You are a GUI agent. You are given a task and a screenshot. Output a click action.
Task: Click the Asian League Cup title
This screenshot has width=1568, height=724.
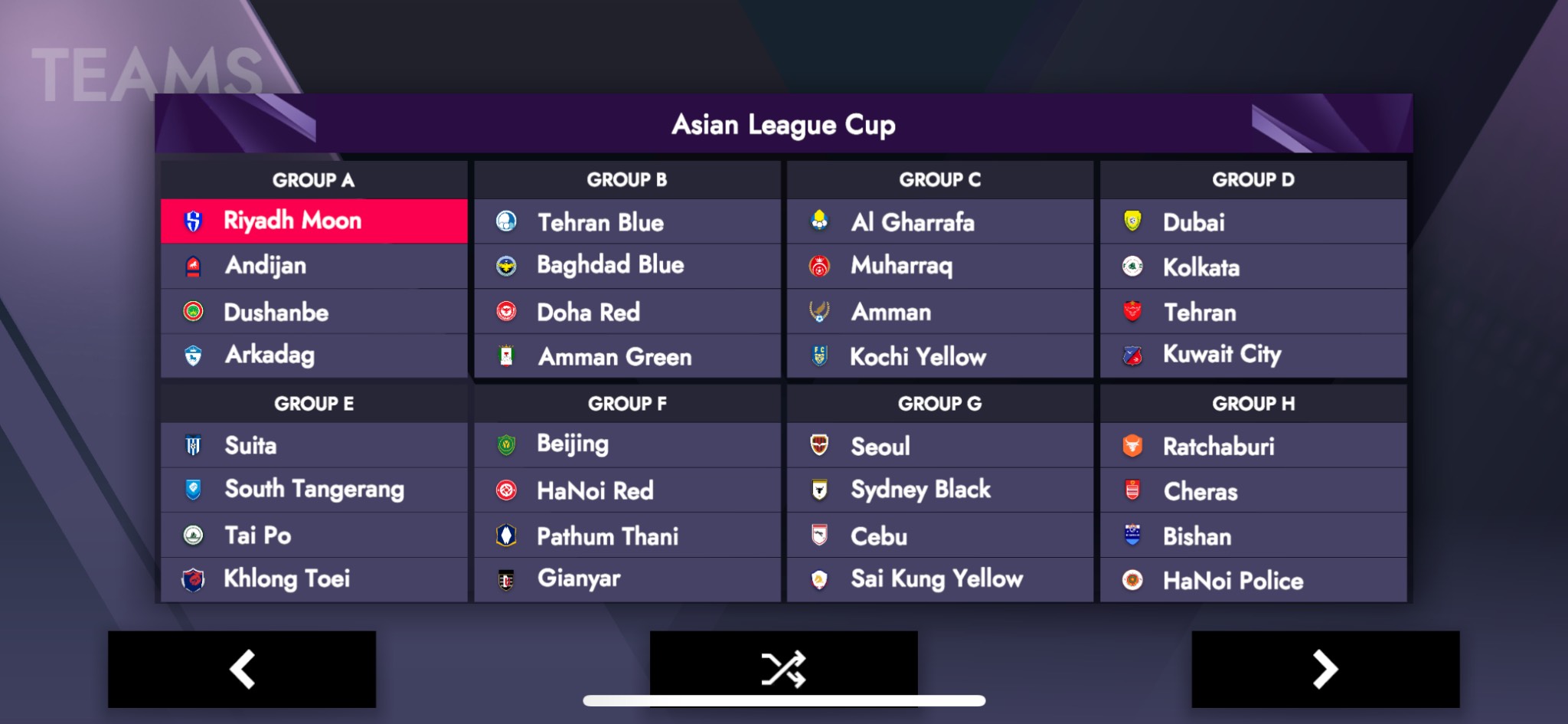(x=783, y=125)
